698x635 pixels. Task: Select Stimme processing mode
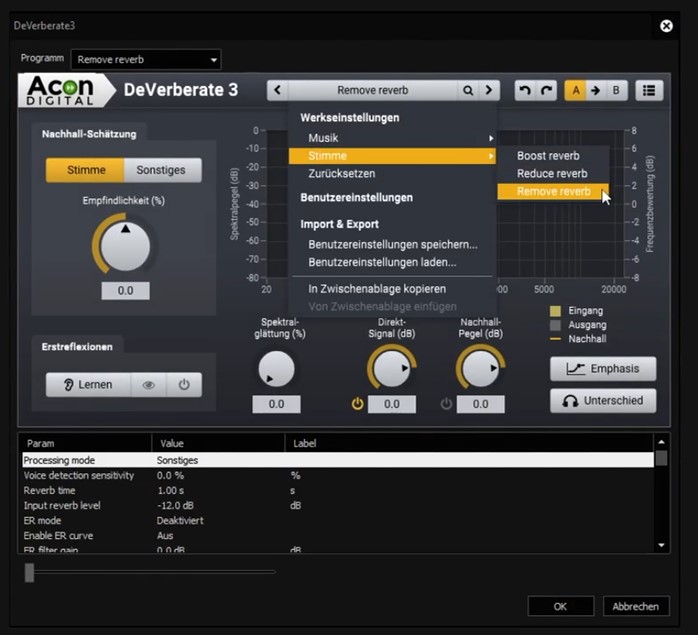[x=85, y=170]
